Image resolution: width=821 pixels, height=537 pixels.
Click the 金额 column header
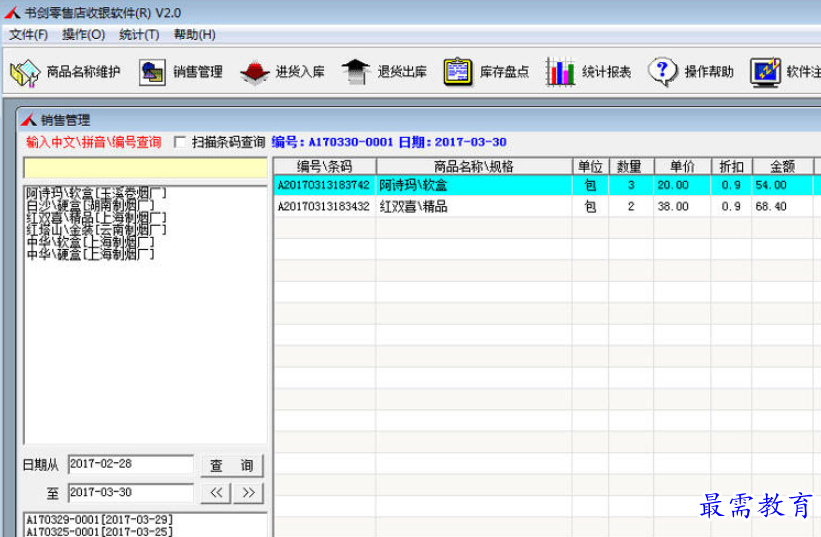pyautogui.click(x=782, y=166)
